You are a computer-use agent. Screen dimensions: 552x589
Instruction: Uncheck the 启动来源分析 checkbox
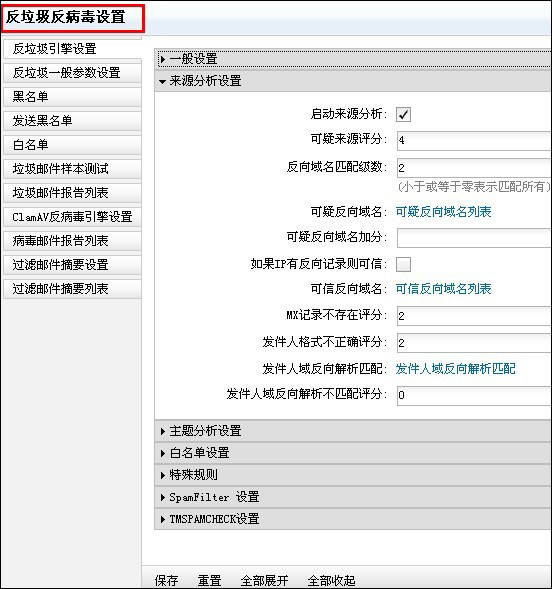pyautogui.click(x=403, y=115)
